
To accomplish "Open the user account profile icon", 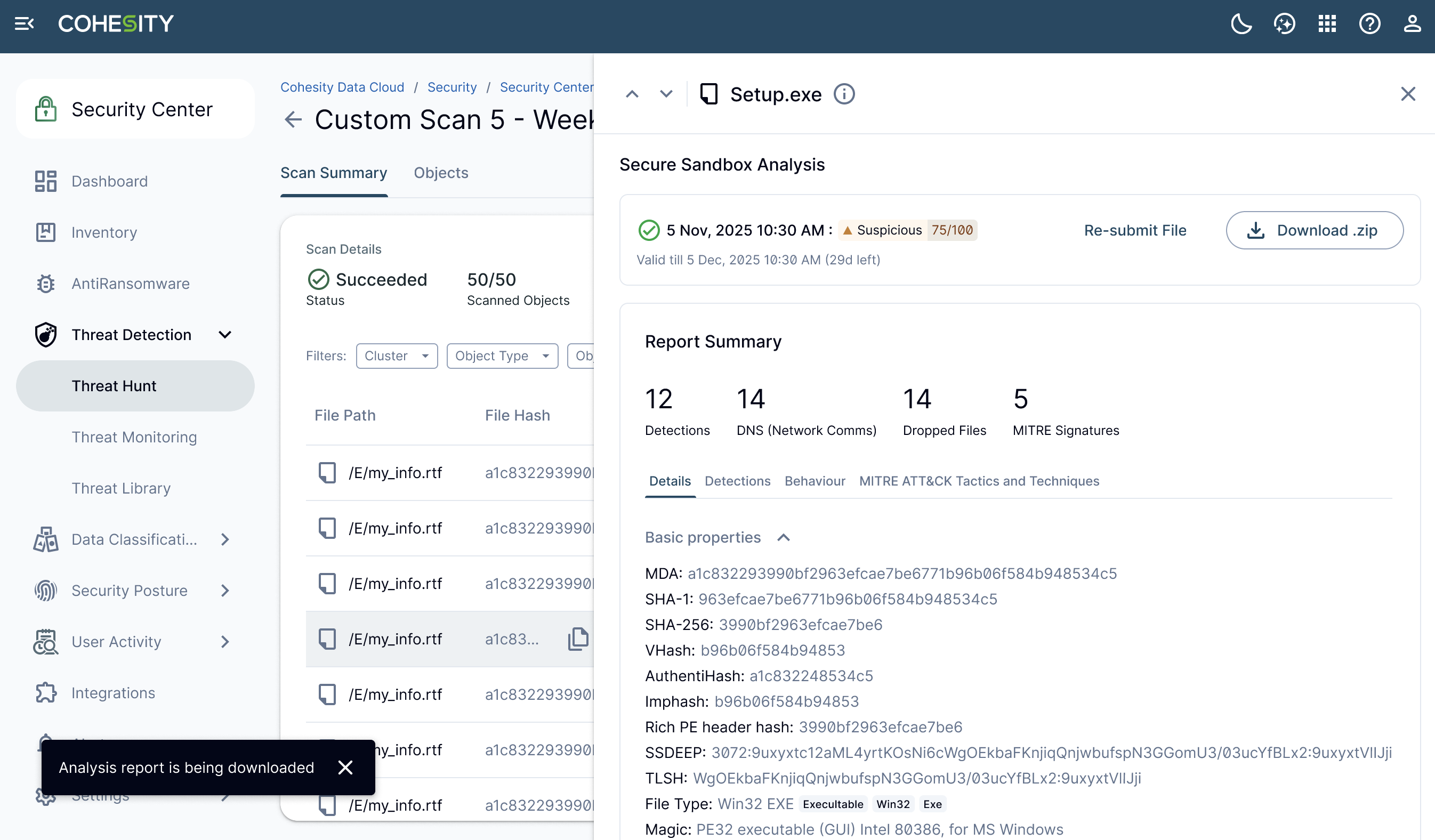I will 1412,24.
